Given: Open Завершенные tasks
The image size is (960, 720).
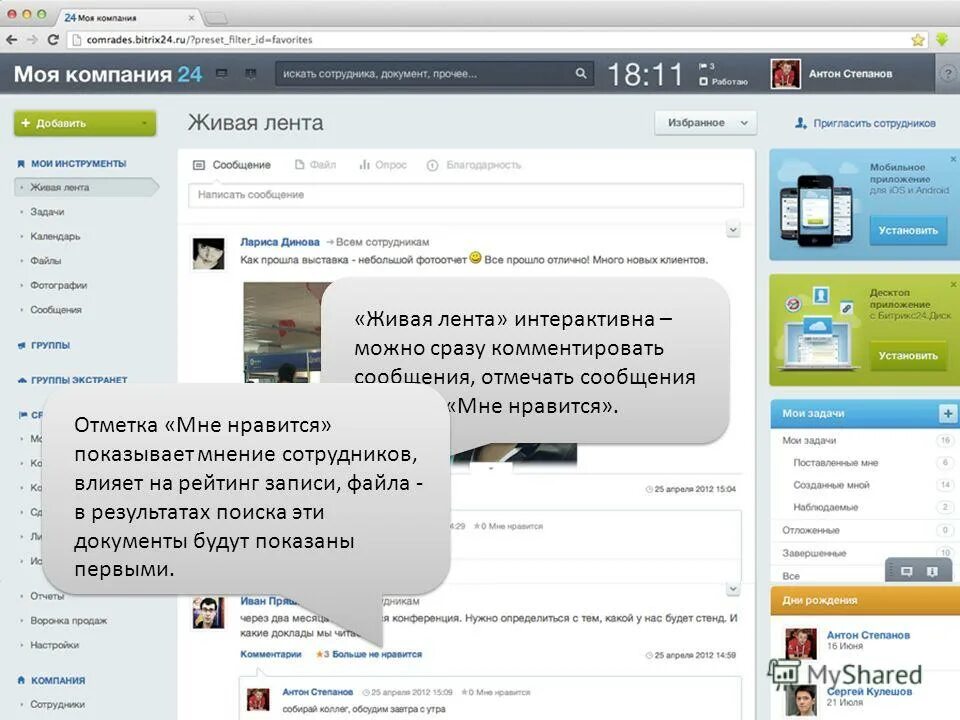Looking at the screenshot, I should click(x=814, y=553).
